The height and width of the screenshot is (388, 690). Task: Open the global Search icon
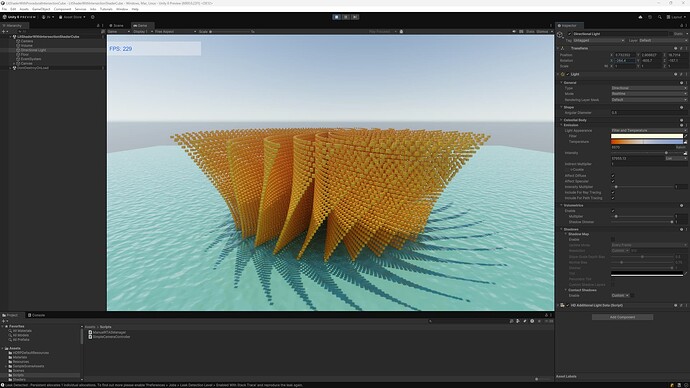660,17
